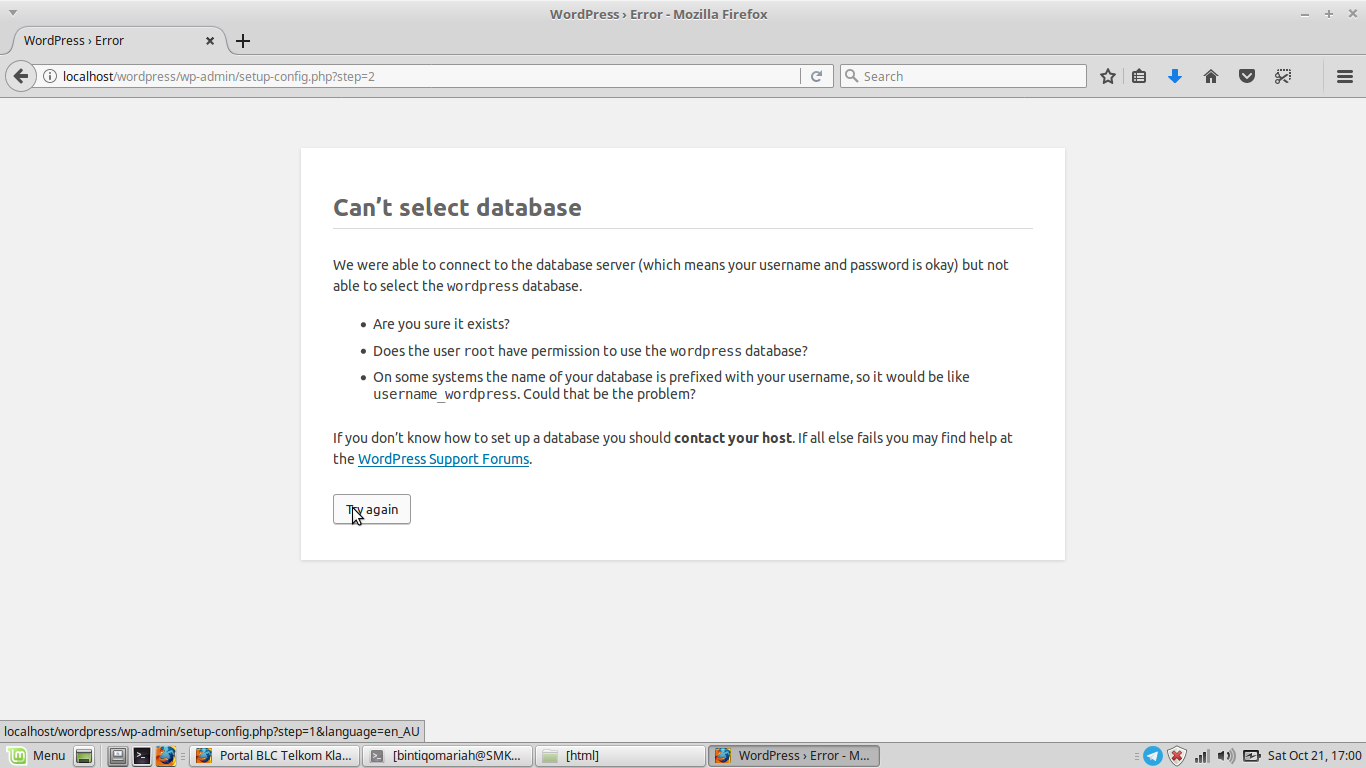Open the Linux Mint Menu

[x=36, y=756]
